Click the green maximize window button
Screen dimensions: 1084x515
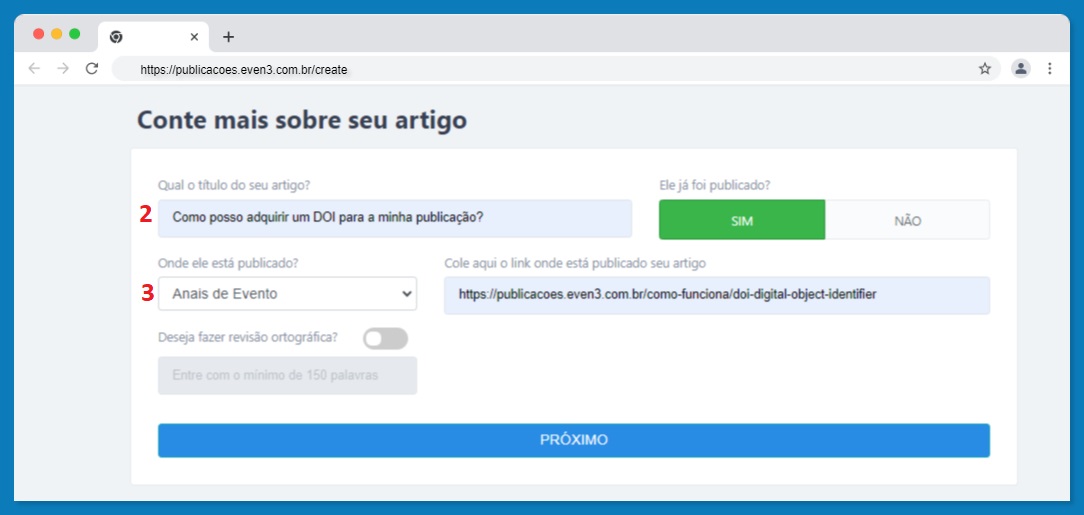click(75, 34)
